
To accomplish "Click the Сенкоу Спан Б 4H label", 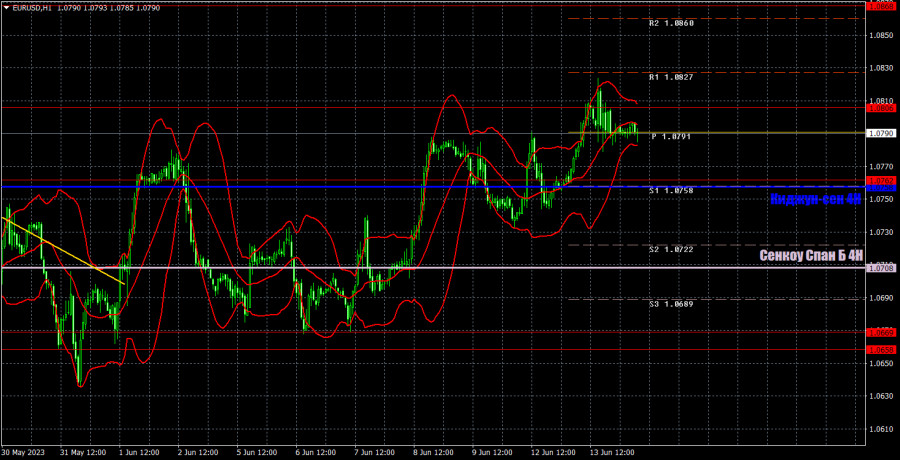I will [810, 256].
